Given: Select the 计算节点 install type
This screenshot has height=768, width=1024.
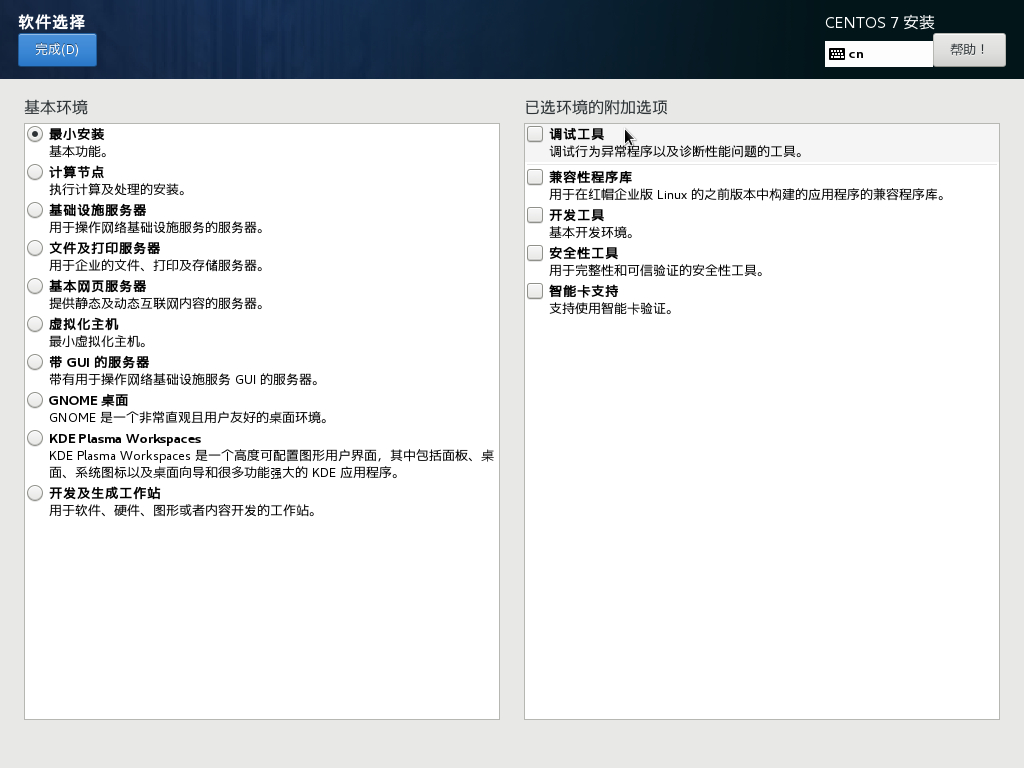Looking at the screenshot, I should (x=35, y=172).
